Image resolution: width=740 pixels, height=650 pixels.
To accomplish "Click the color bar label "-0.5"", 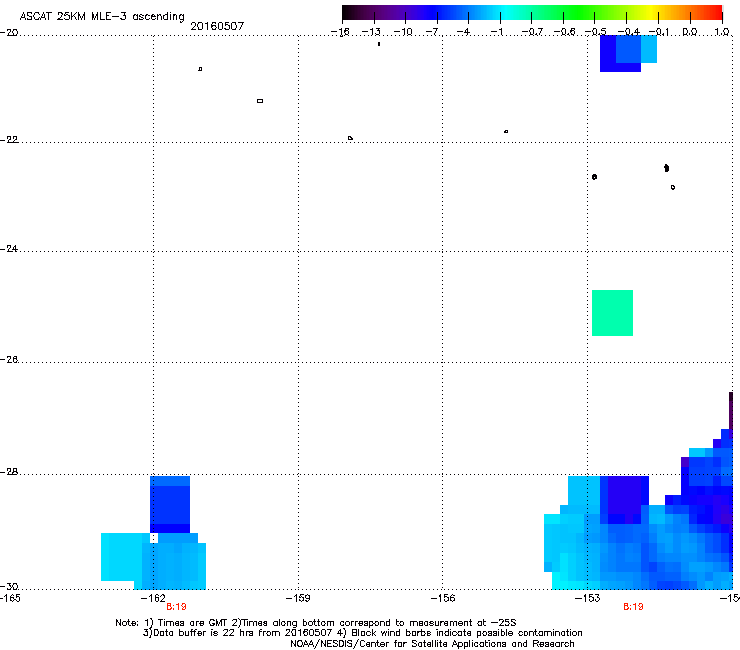I will pos(596,32).
